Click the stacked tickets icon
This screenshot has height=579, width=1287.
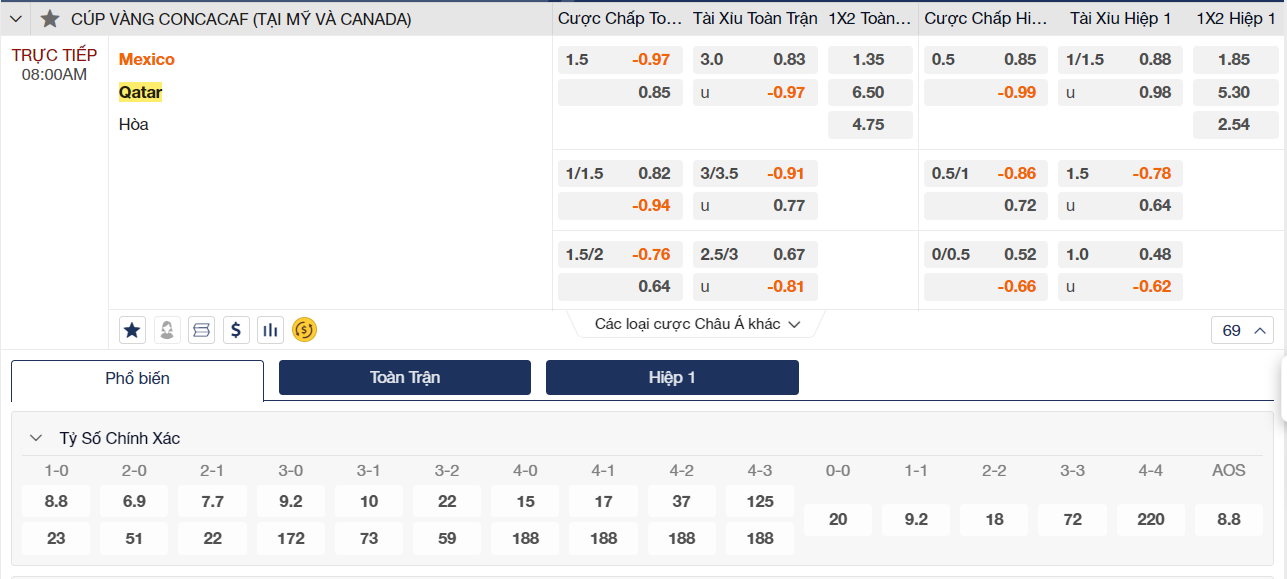[x=201, y=329]
